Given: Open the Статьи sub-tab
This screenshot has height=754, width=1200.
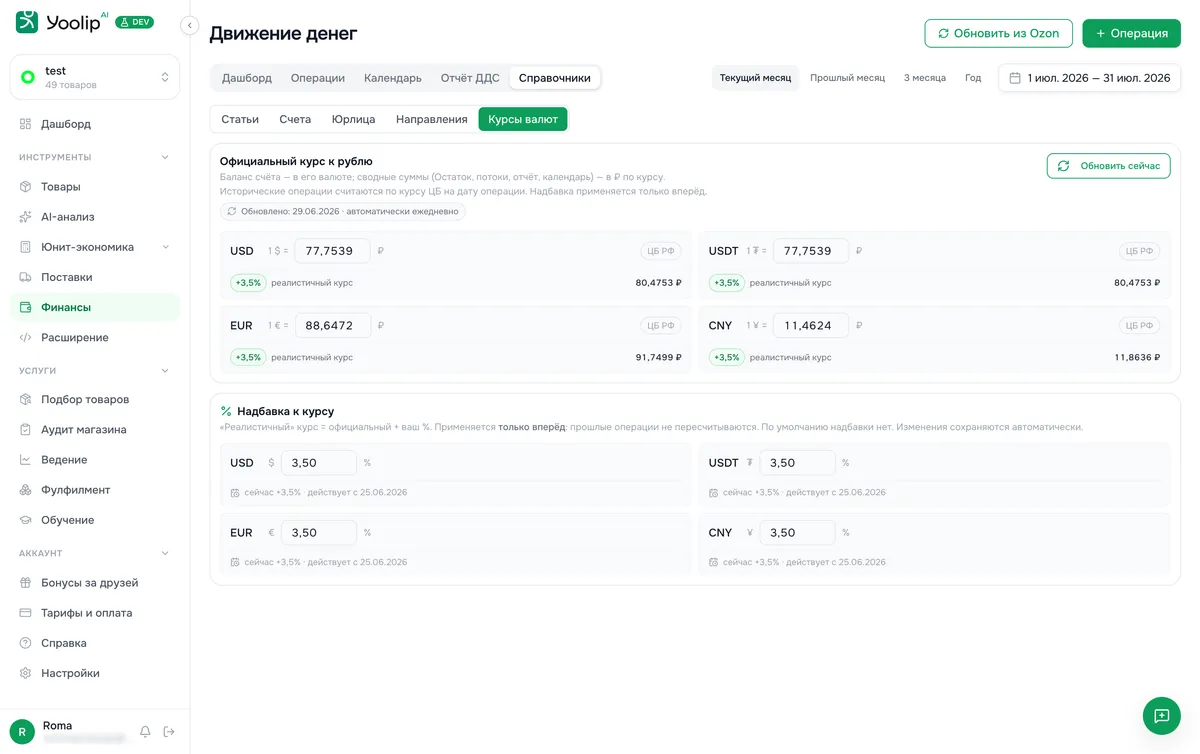Looking at the screenshot, I should point(240,119).
